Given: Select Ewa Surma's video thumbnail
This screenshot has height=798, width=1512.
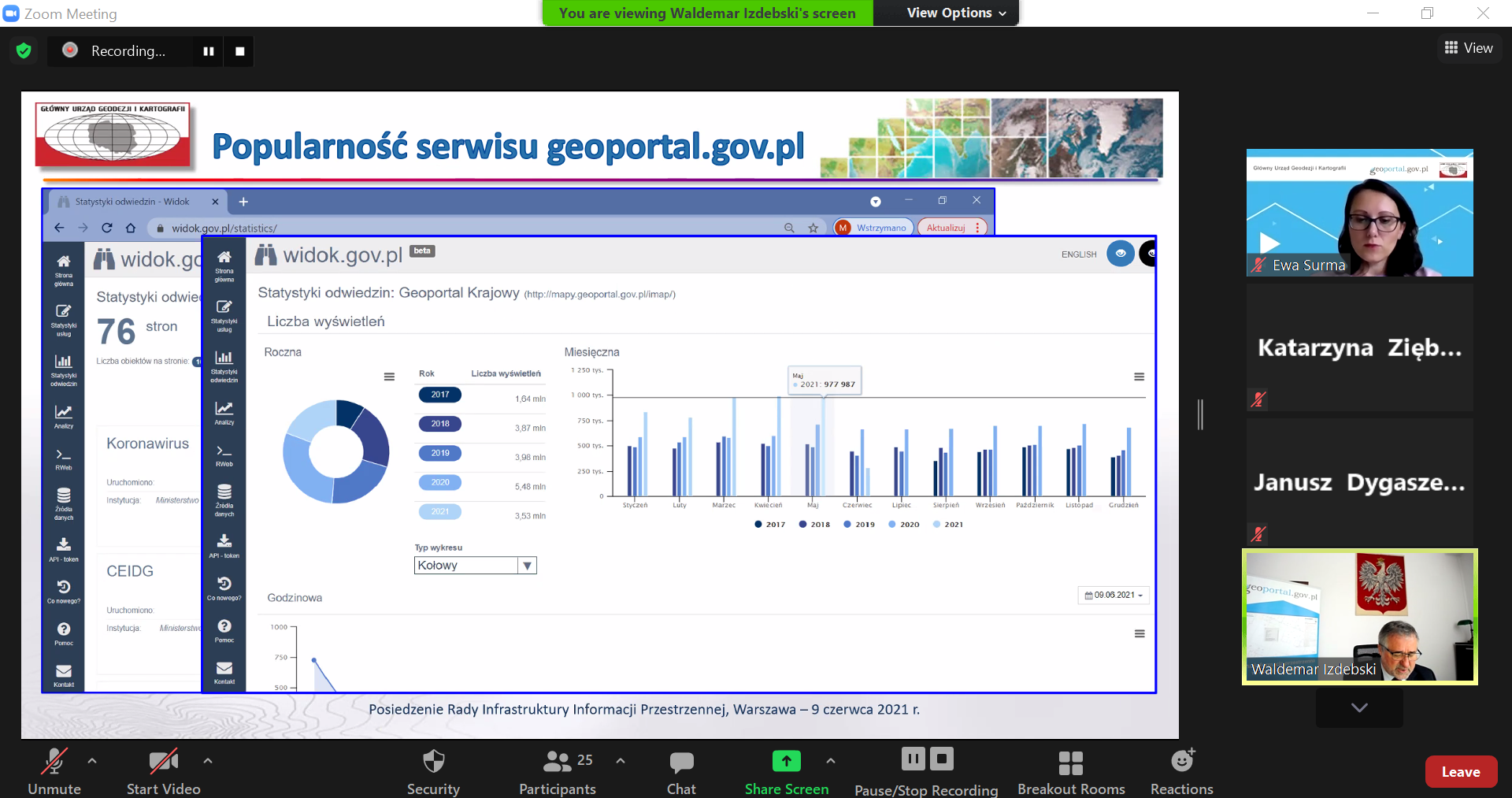Looking at the screenshot, I should (x=1359, y=213).
